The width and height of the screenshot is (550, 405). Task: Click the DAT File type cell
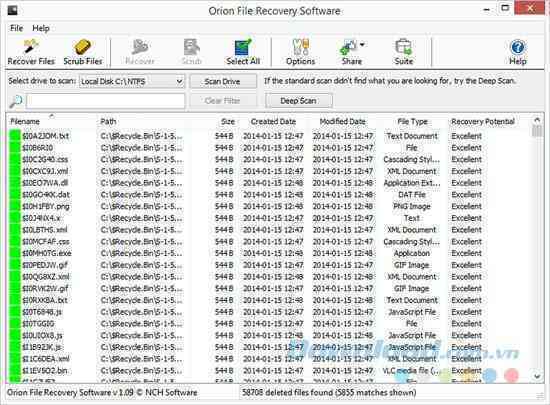tap(412, 195)
